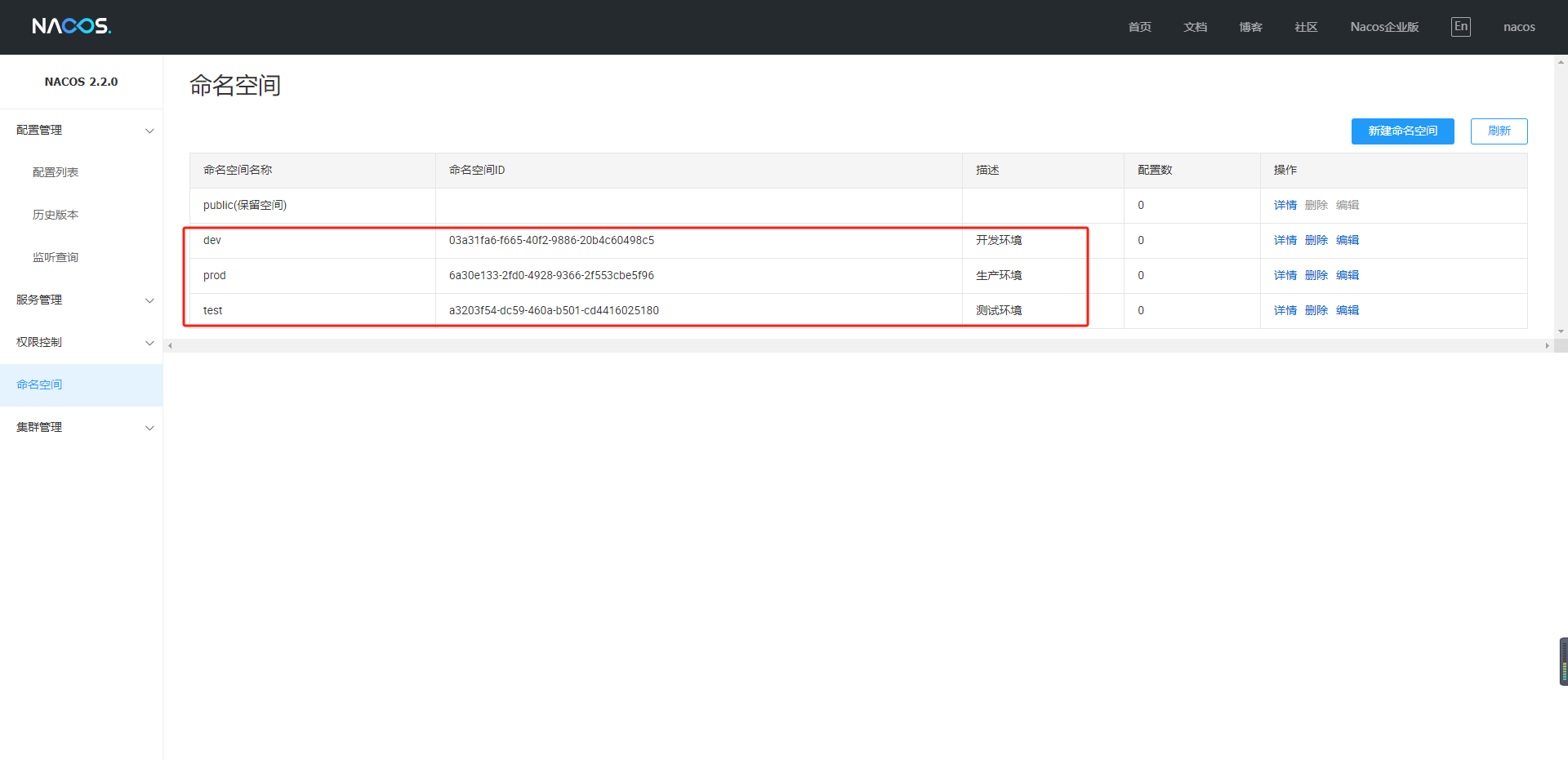View 详情 for the test namespace
This screenshot has width=1568, height=760.
[x=1285, y=310]
